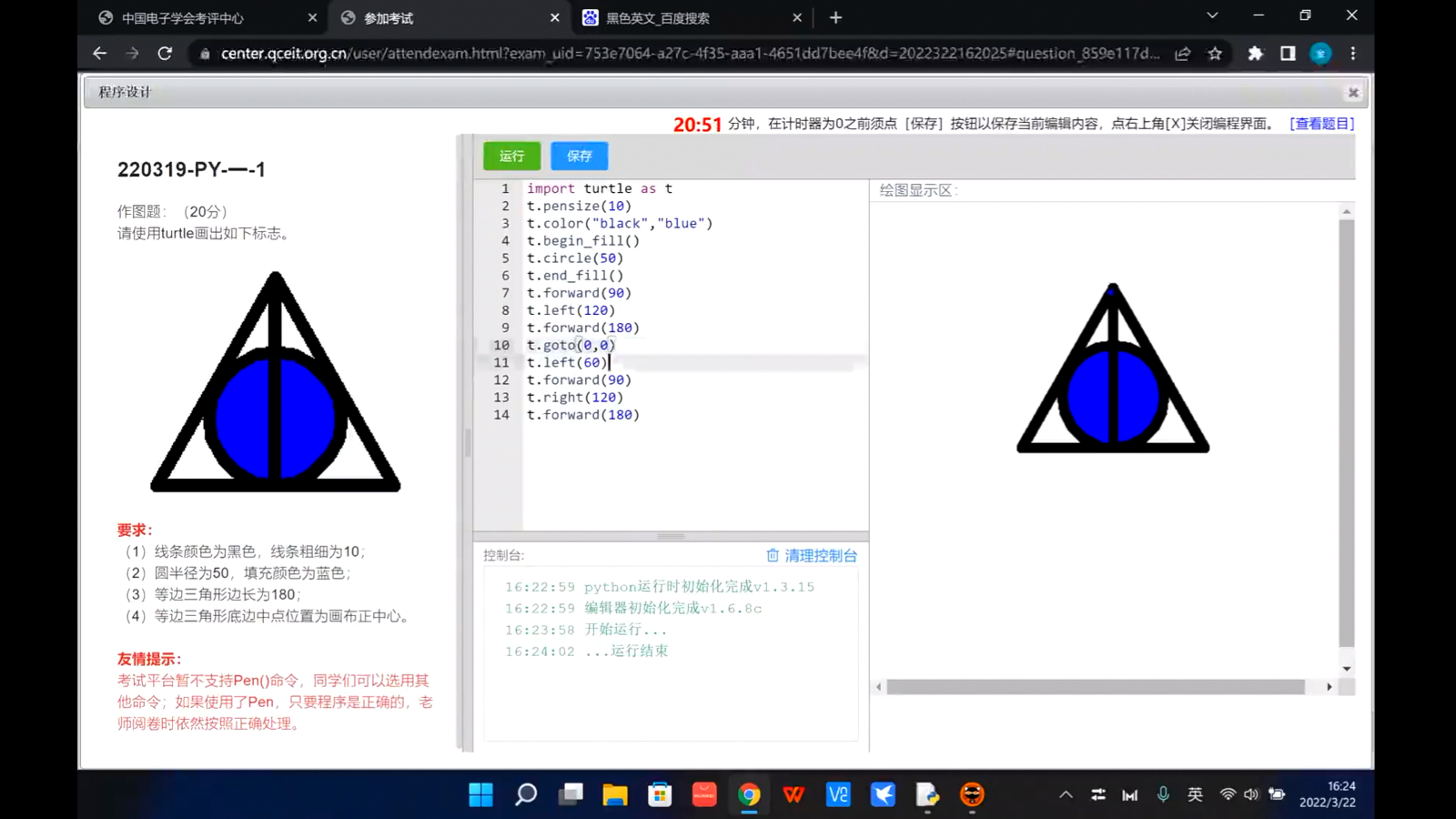This screenshot has width=1456, height=819.
Task: Click the editor-console splitter handle
Action: click(671, 536)
